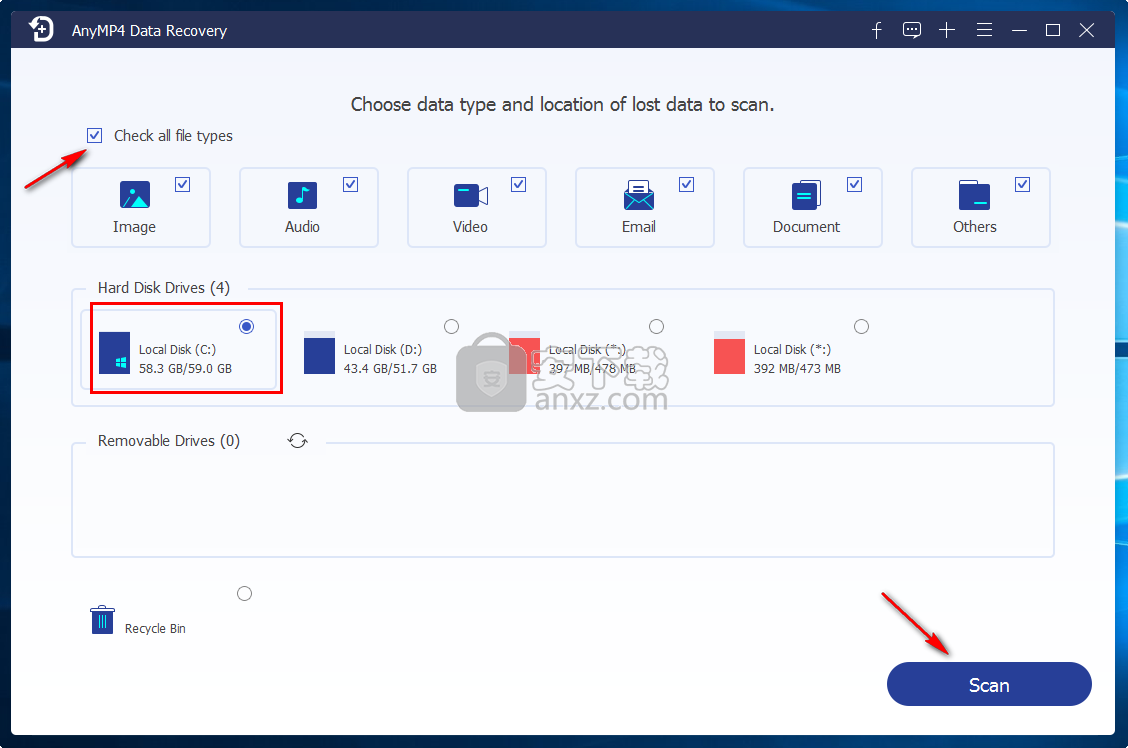Toggle the Video checkbox

tap(519, 185)
